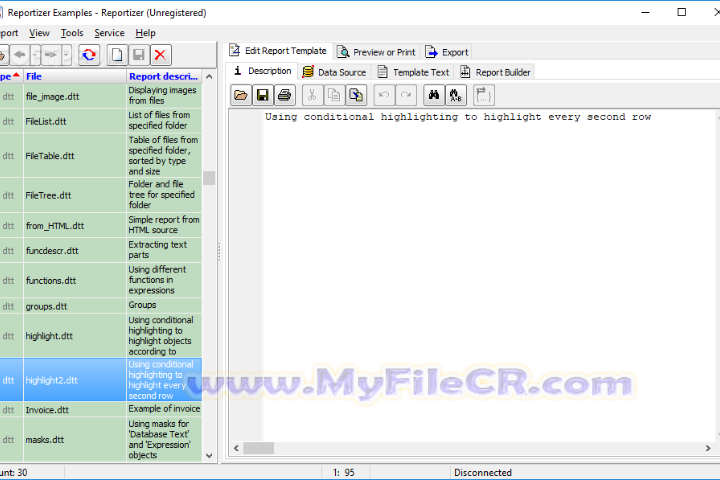The height and width of the screenshot is (480, 720).
Task: Switch to Preview or Print tab
Action: [376, 52]
